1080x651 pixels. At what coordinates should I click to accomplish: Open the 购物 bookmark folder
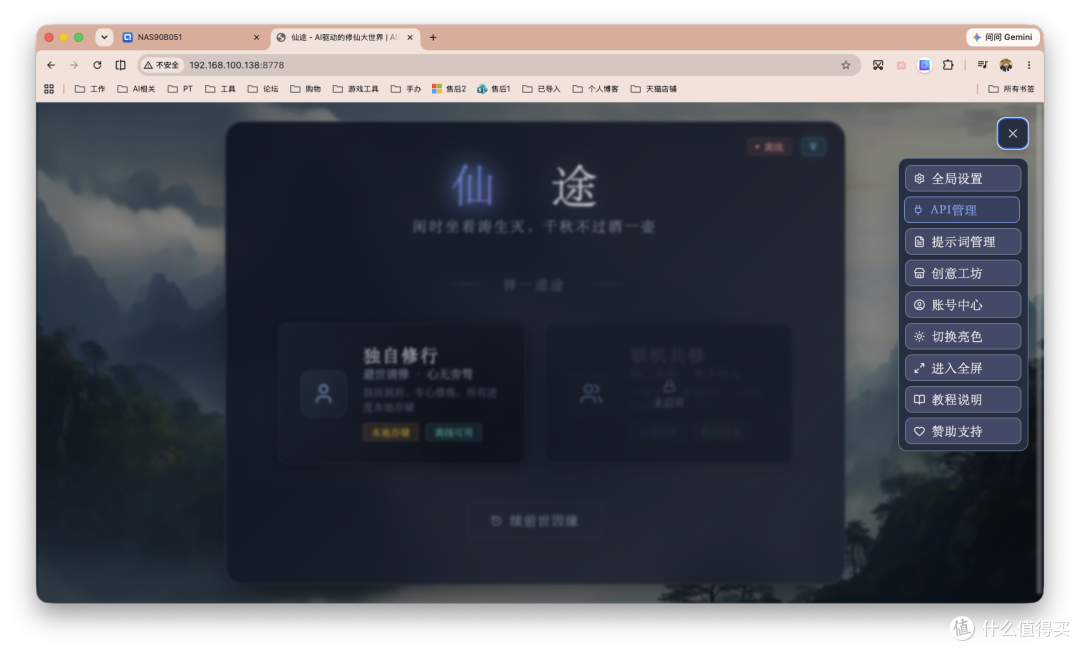(x=306, y=89)
